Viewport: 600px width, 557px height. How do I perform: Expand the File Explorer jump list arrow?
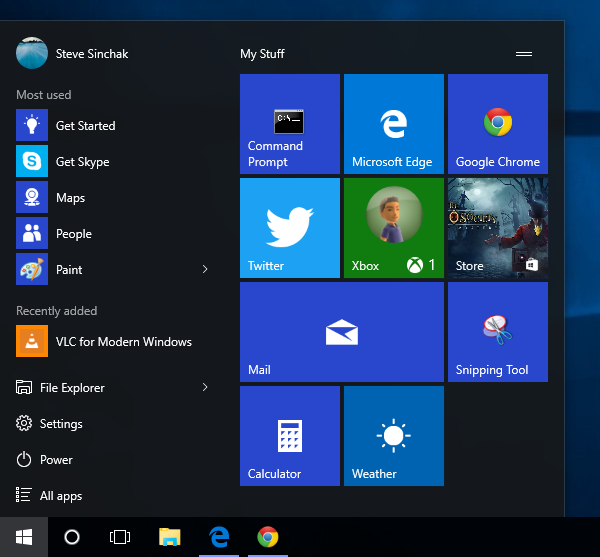point(205,388)
